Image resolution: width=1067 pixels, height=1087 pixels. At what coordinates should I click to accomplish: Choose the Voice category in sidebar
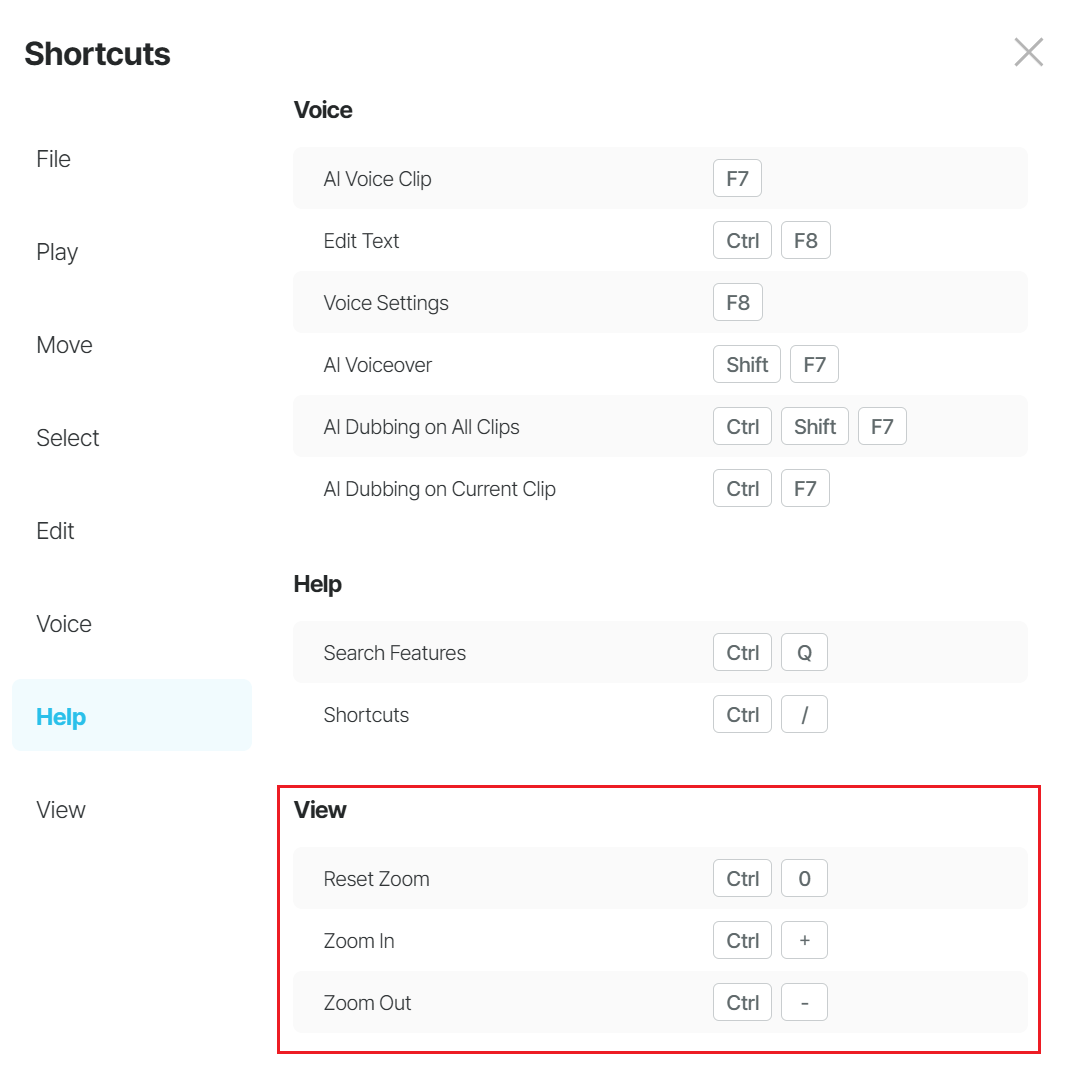[64, 623]
